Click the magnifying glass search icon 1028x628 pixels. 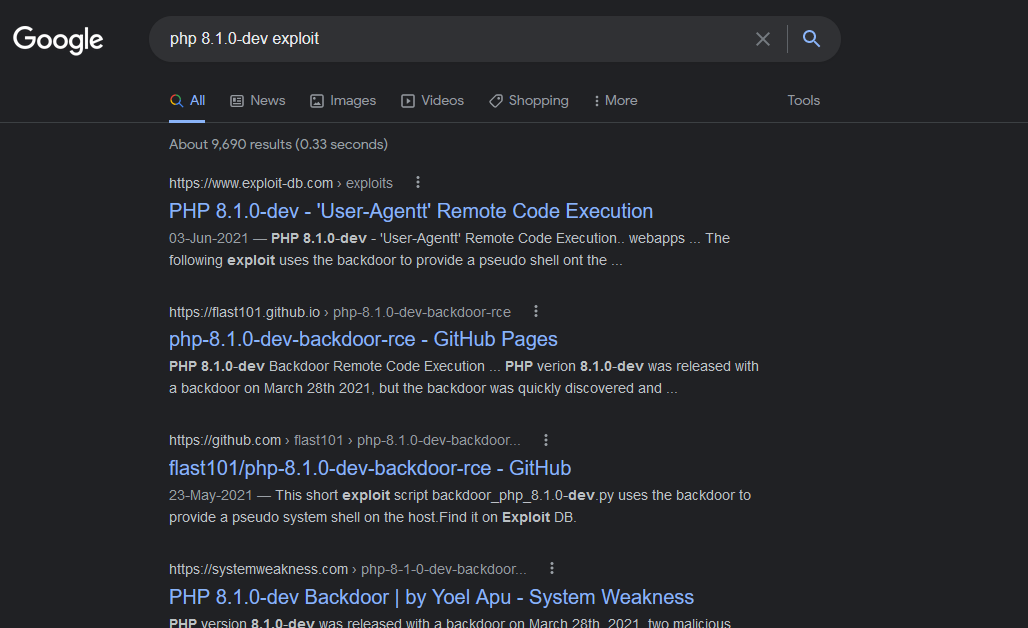[x=811, y=39]
